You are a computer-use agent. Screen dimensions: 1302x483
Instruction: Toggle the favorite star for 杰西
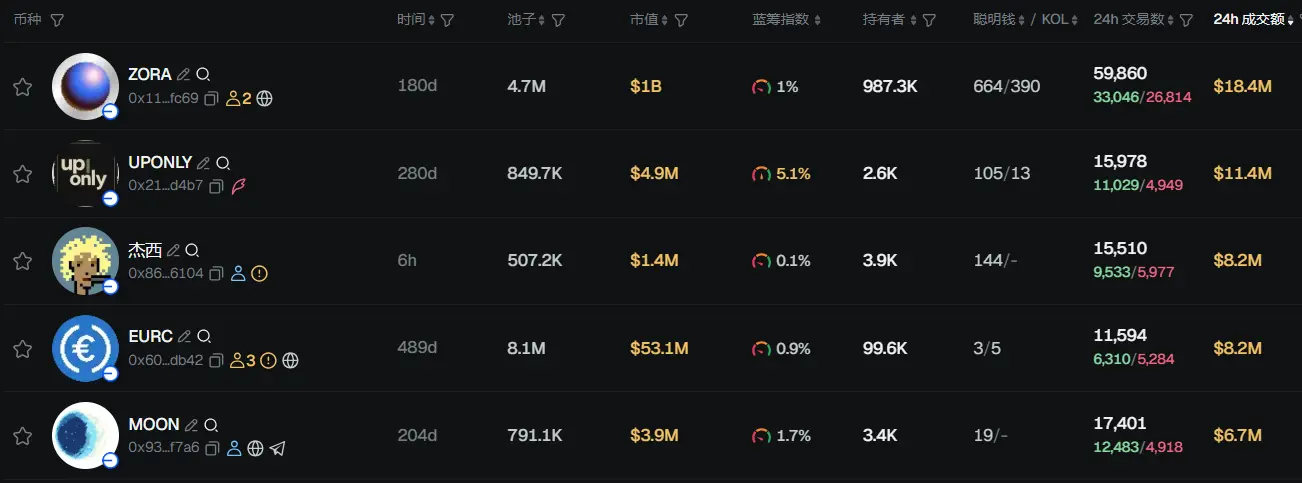[23, 261]
